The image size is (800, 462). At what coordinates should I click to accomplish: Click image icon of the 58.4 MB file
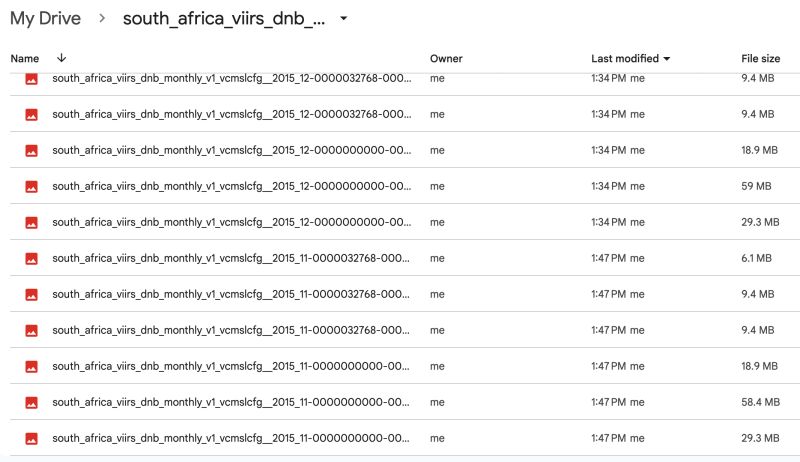(32, 403)
